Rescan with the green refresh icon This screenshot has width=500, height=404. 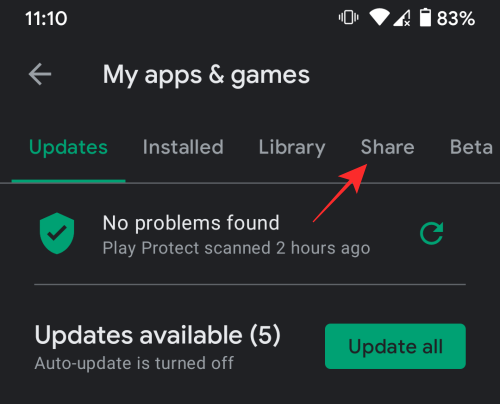[x=432, y=233]
